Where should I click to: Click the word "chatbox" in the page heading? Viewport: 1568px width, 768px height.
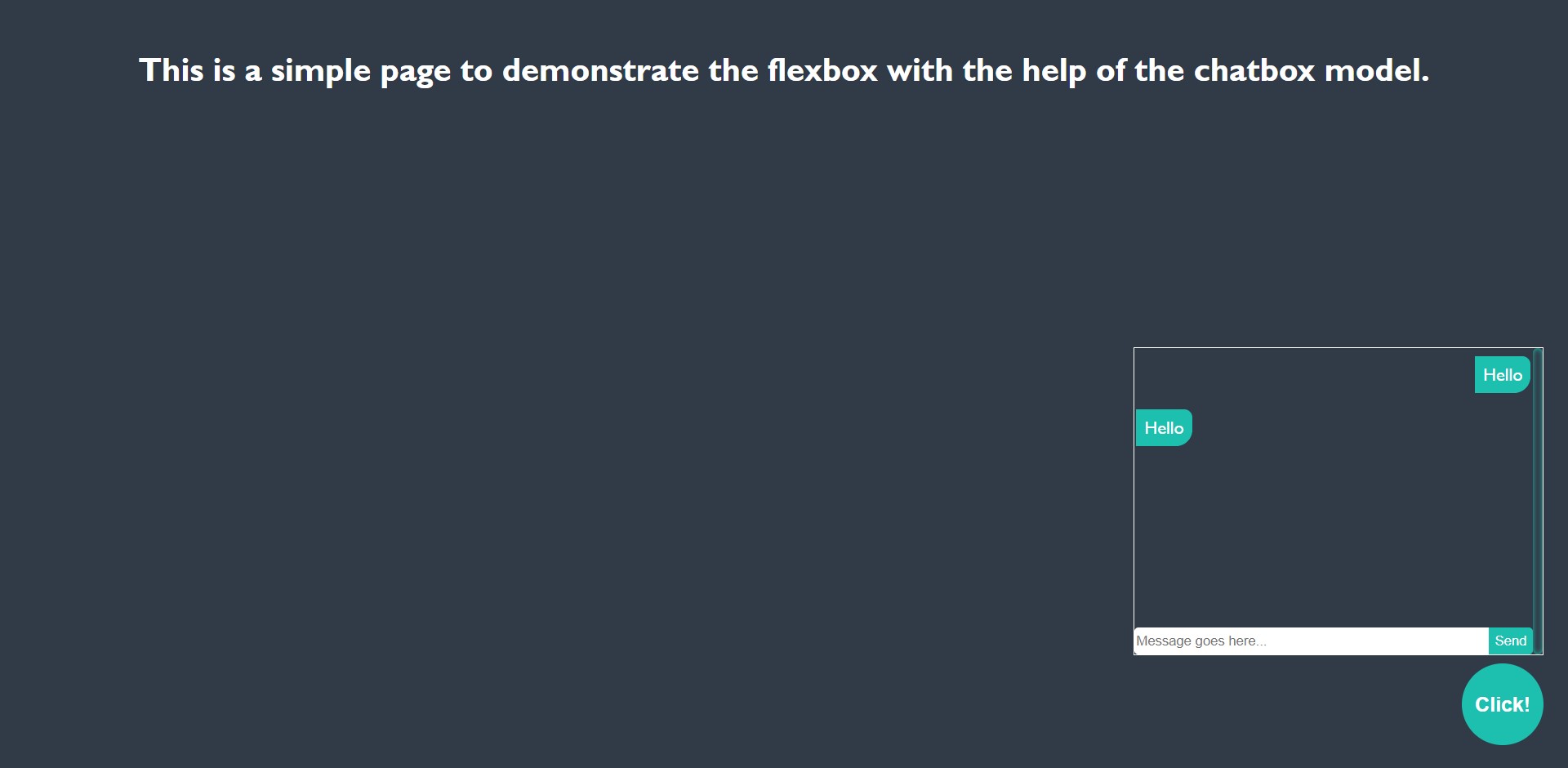(1254, 70)
